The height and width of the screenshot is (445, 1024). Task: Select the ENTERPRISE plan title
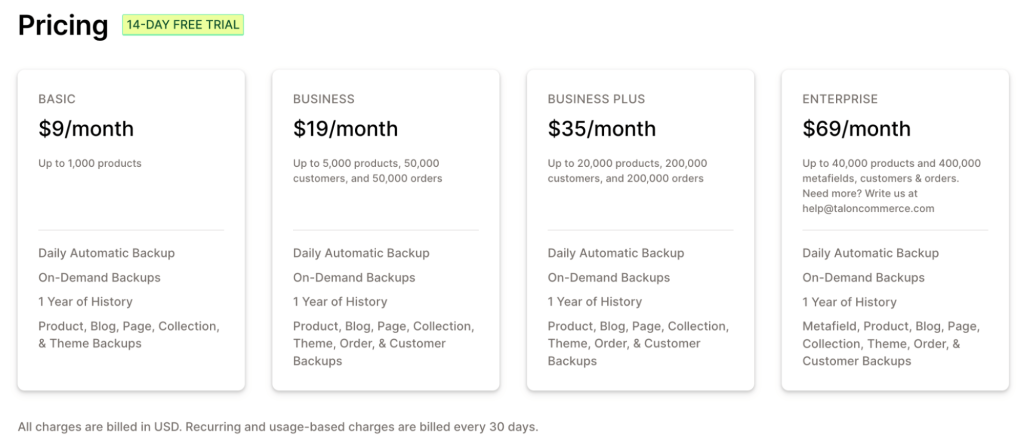point(840,99)
